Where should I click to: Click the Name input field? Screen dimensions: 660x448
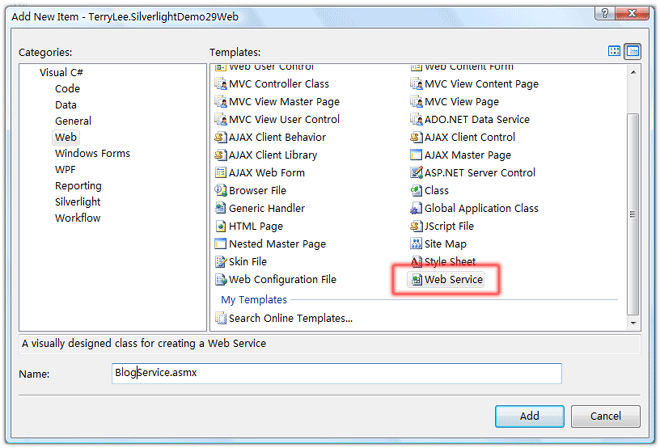(335, 373)
